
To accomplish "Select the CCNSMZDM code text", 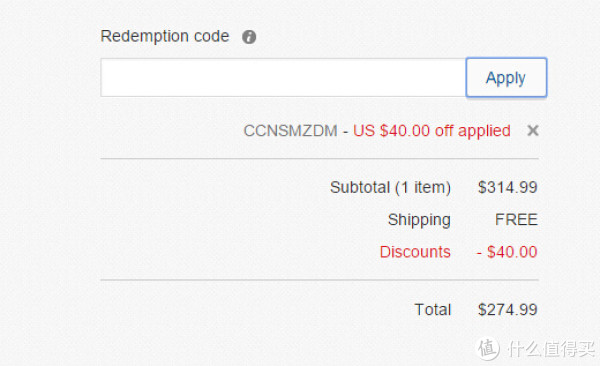I will [x=290, y=131].
